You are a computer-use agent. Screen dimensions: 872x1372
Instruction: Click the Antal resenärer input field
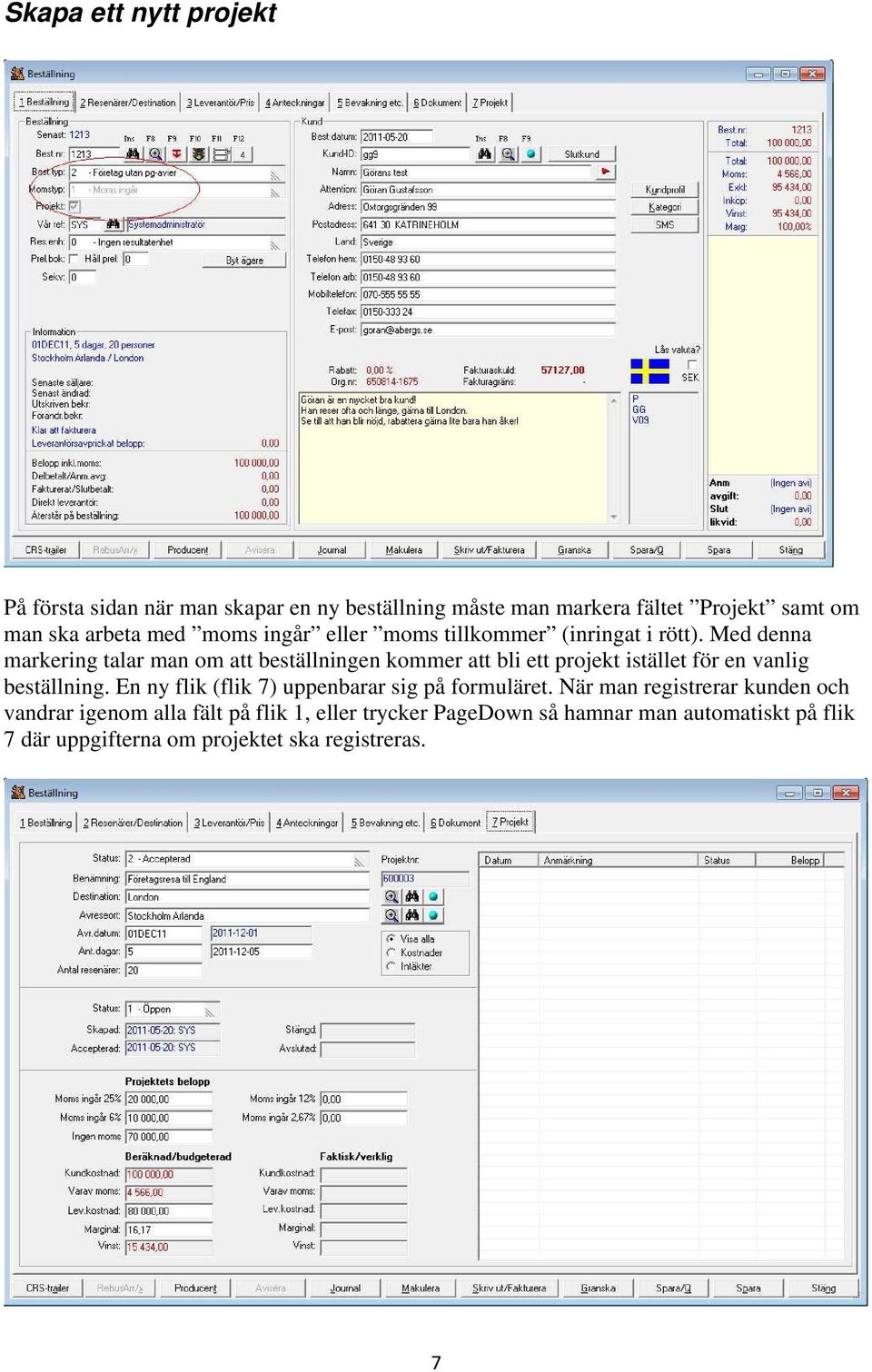[163, 970]
